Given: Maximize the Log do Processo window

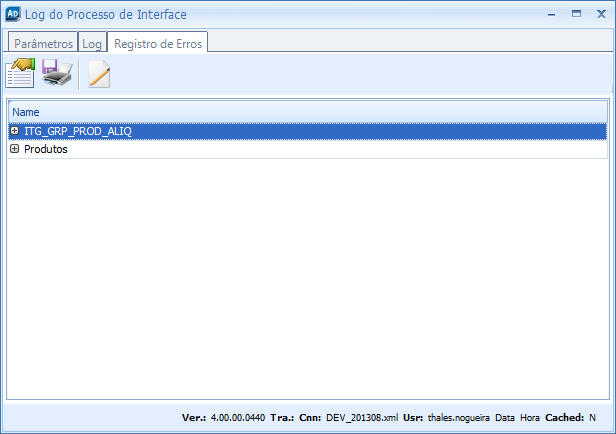Looking at the screenshot, I should pos(576,14).
